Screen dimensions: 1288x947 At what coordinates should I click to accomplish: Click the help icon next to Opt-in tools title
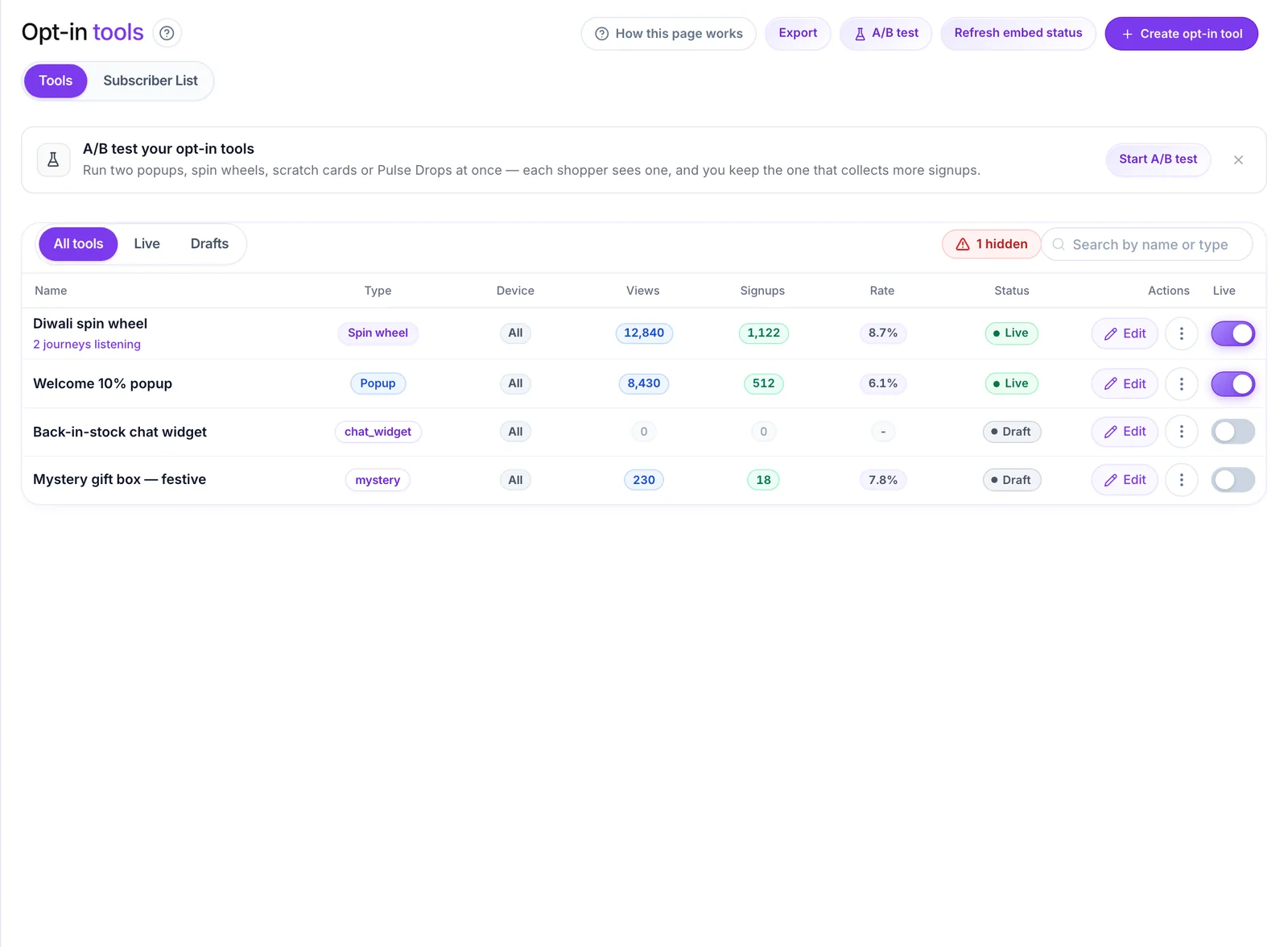[167, 33]
